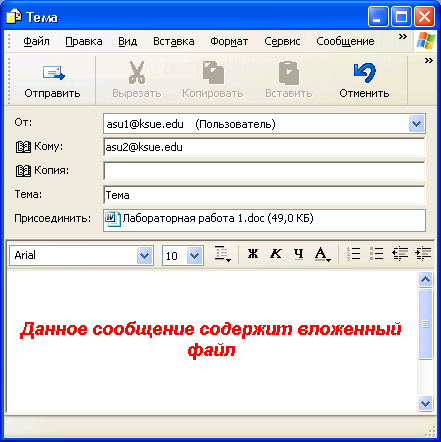
Task: Apply numbered list formatting
Action: (353, 254)
